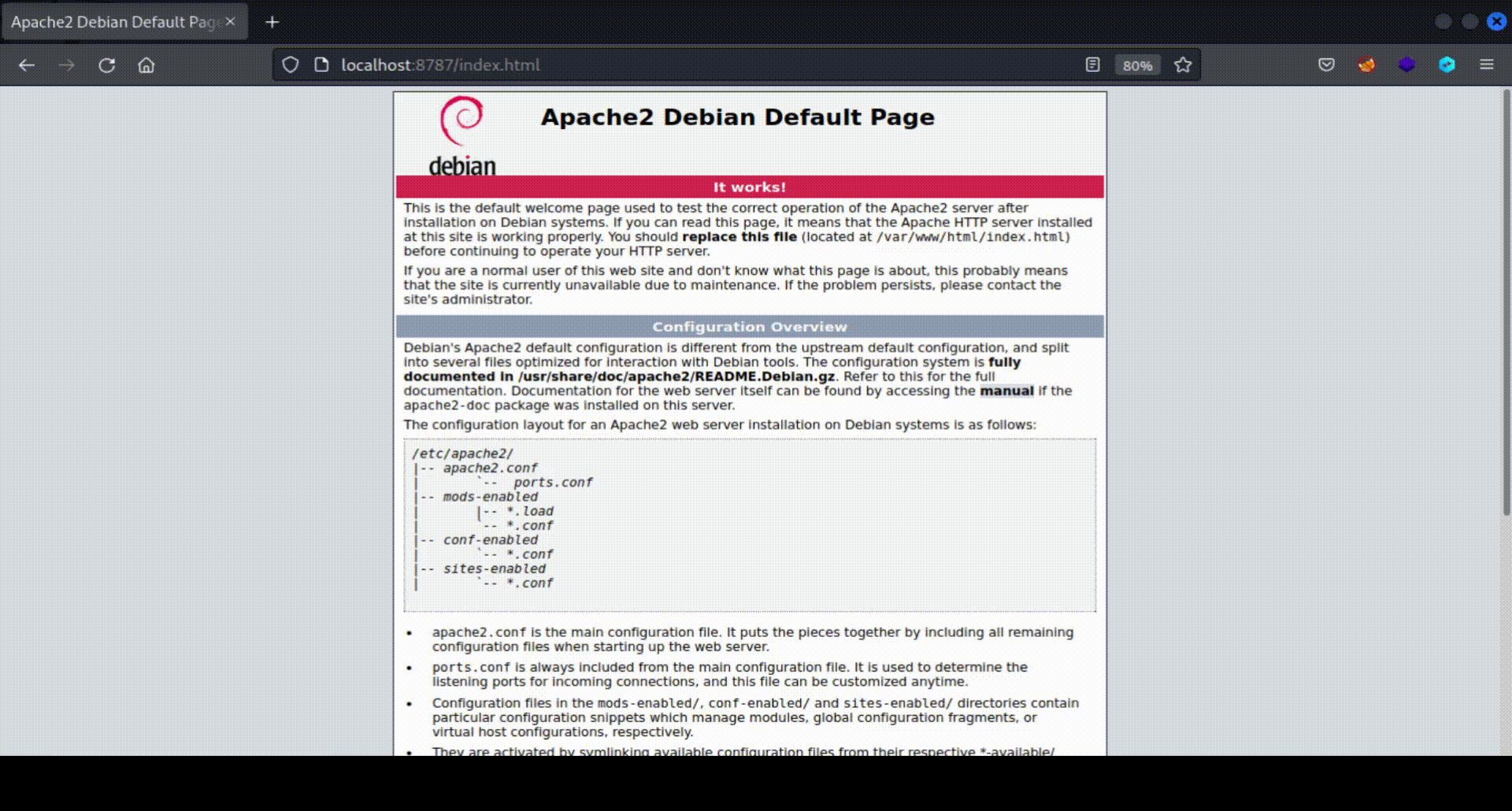Click 'ports.conf' in the config tree
Screen dimensions: 1512x811
[553, 483]
